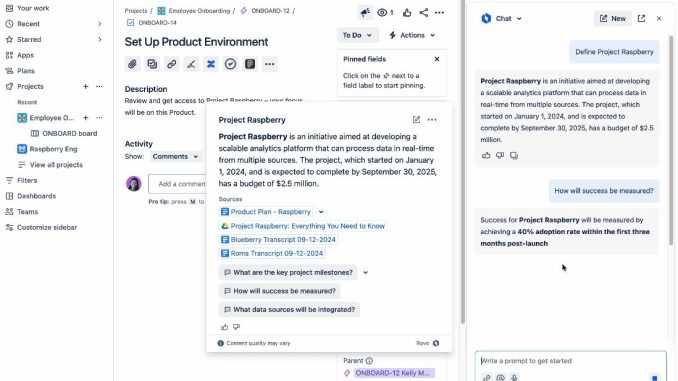The image size is (678, 381).
Task: Expand the Recent sidebar item chevron
Action: point(99,24)
